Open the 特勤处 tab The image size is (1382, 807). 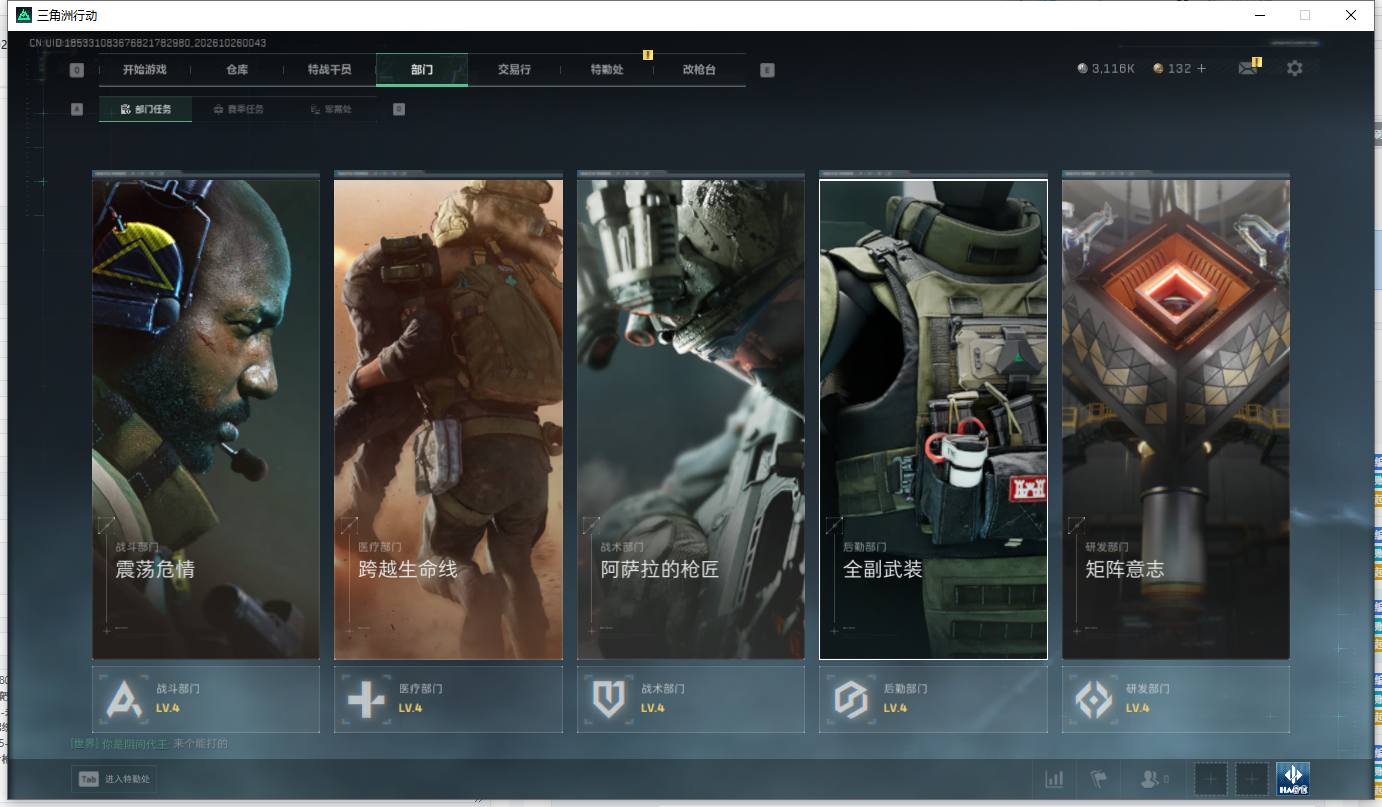click(607, 69)
